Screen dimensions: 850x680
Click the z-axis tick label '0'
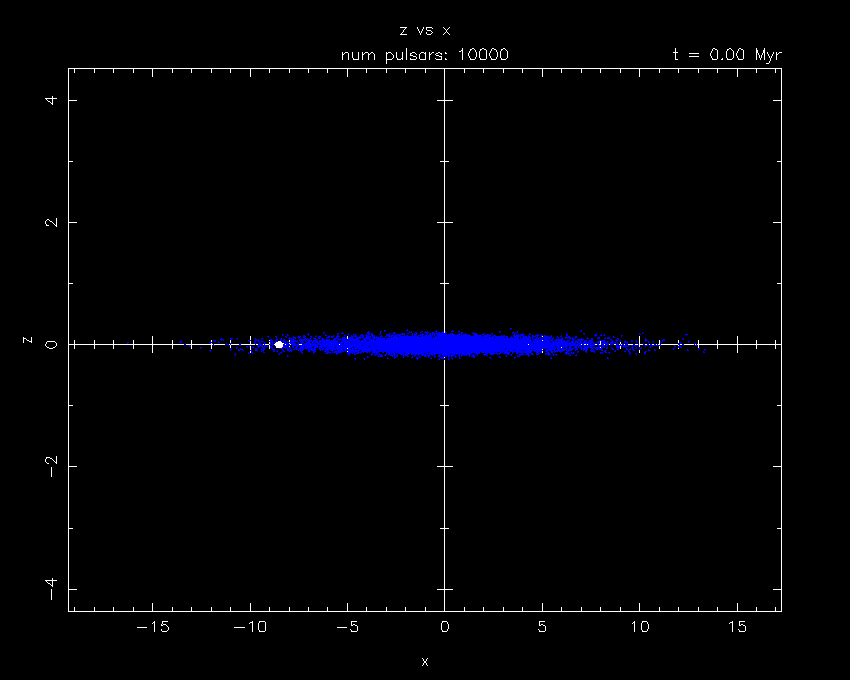[51, 344]
